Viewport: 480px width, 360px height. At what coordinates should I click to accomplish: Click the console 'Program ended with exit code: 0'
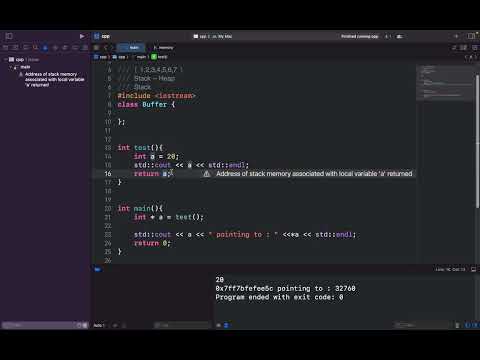pos(279,297)
